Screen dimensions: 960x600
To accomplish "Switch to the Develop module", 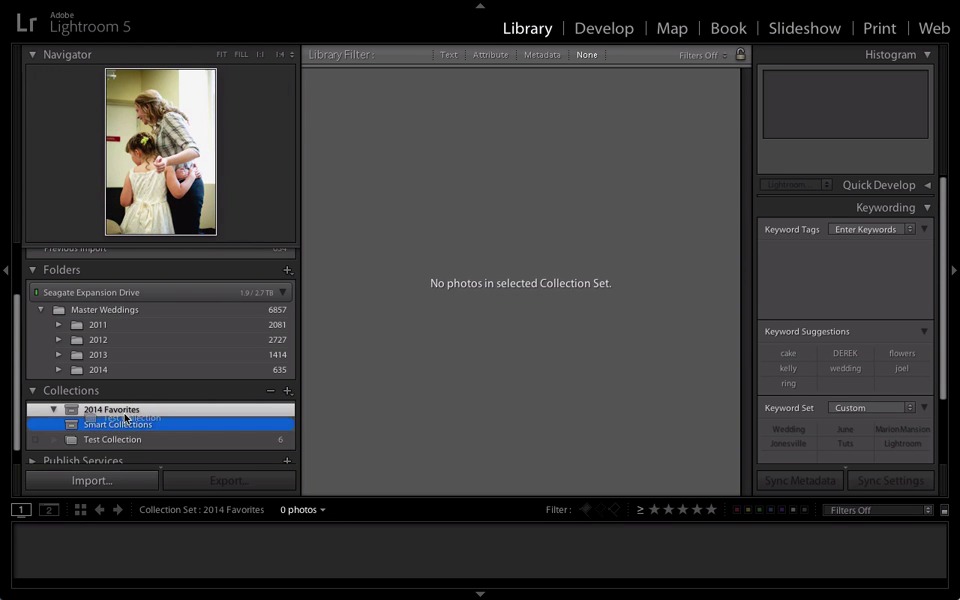I will click(x=604, y=28).
